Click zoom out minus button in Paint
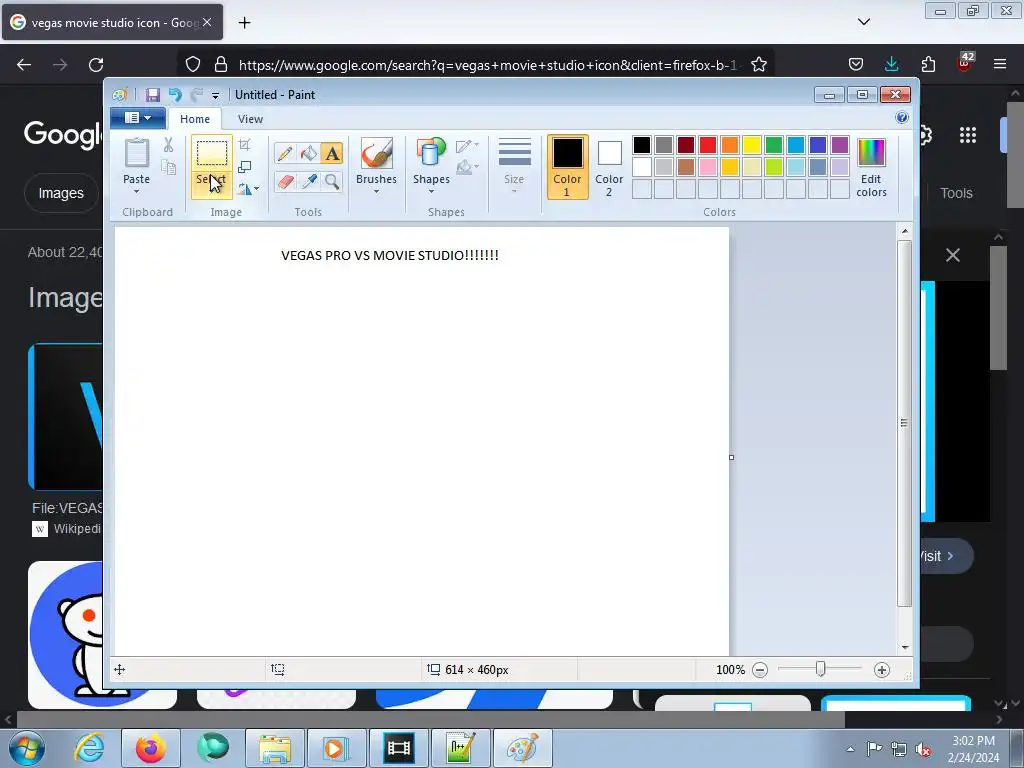This screenshot has height=768, width=1024. pyautogui.click(x=760, y=670)
